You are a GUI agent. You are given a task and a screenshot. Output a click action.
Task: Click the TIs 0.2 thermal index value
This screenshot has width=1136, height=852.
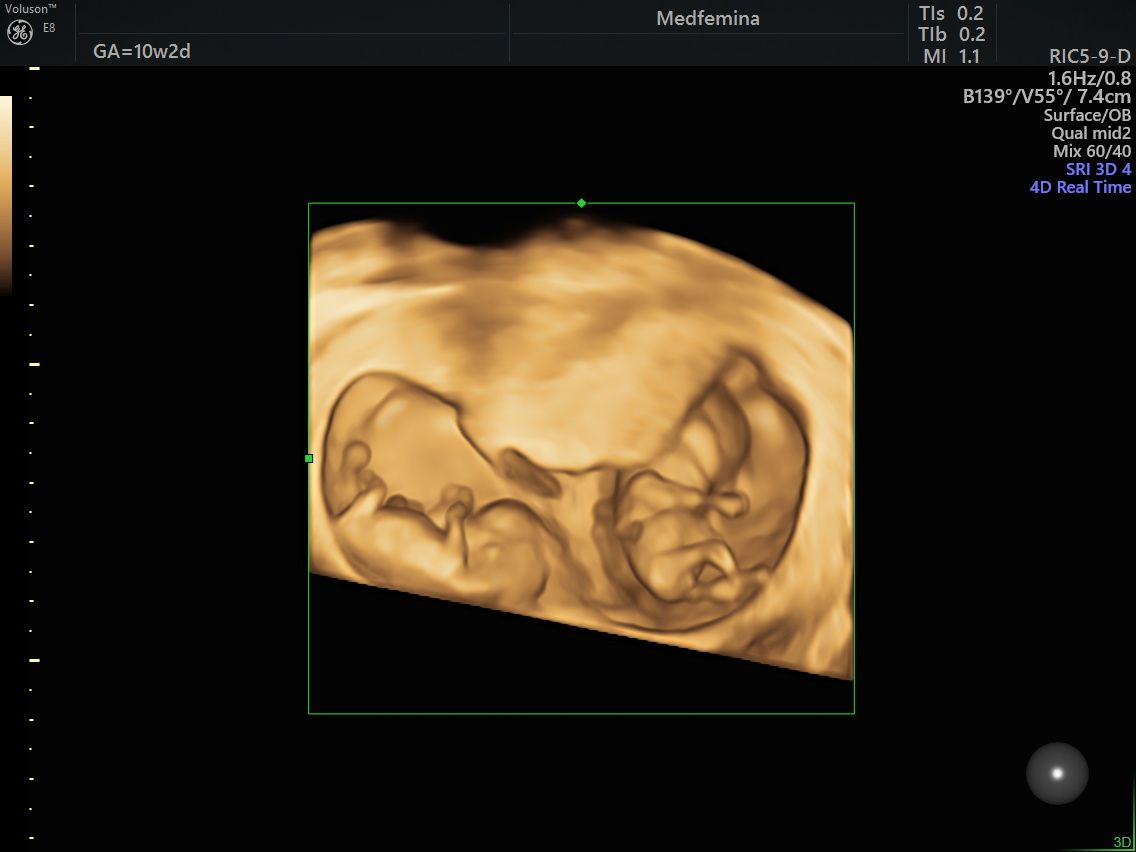pyautogui.click(x=951, y=13)
